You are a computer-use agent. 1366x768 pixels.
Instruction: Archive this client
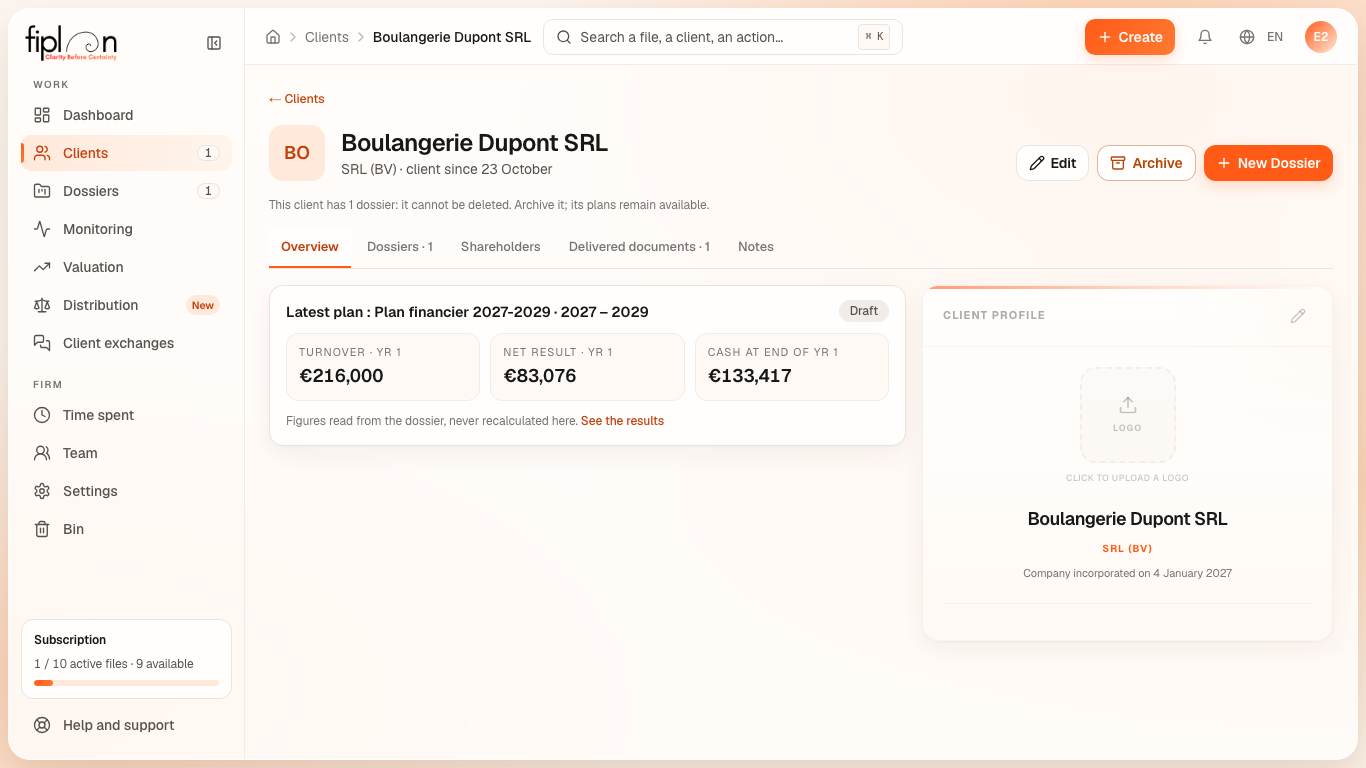click(x=1146, y=163)
